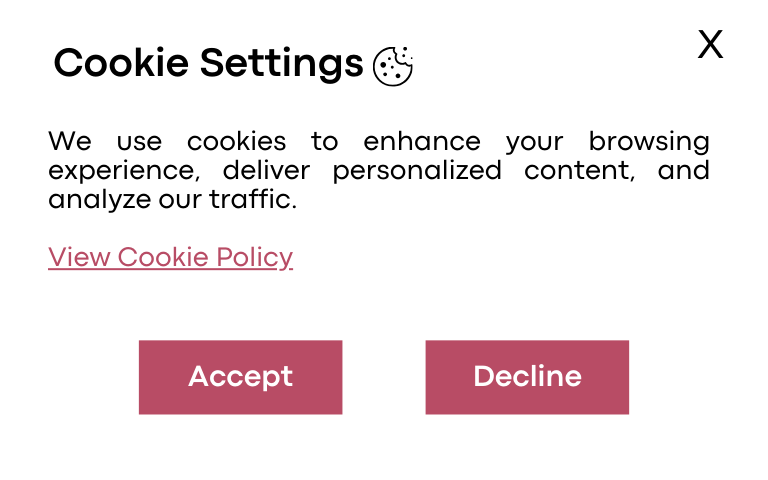Choose the Decline option

pos(527,377)
